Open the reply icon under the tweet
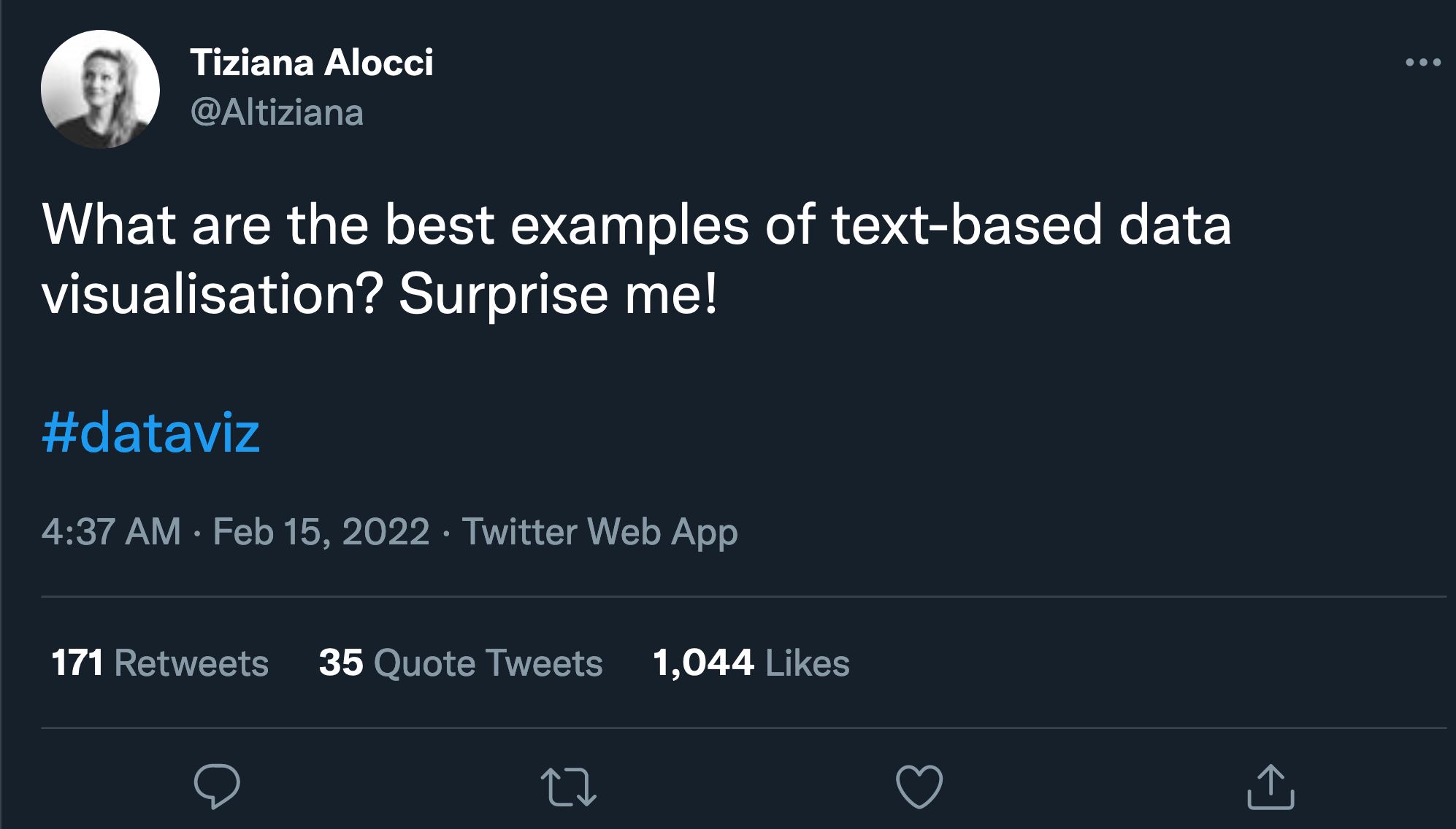This screenshot has width=1456, height=829. (x=217, y=787)
